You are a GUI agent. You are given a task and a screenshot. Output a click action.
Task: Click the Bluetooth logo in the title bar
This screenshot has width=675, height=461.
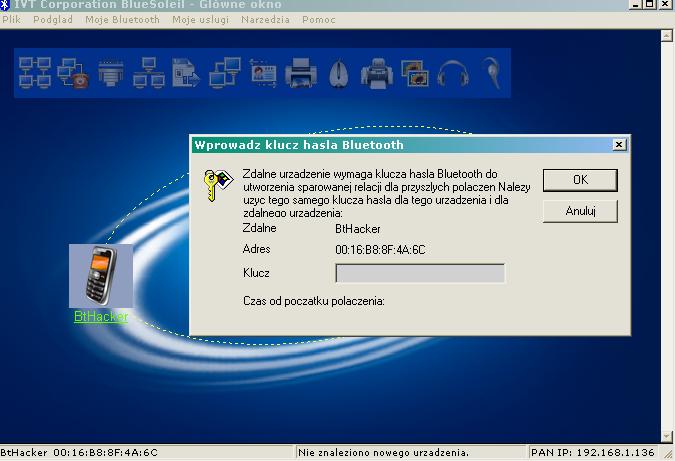5,5
